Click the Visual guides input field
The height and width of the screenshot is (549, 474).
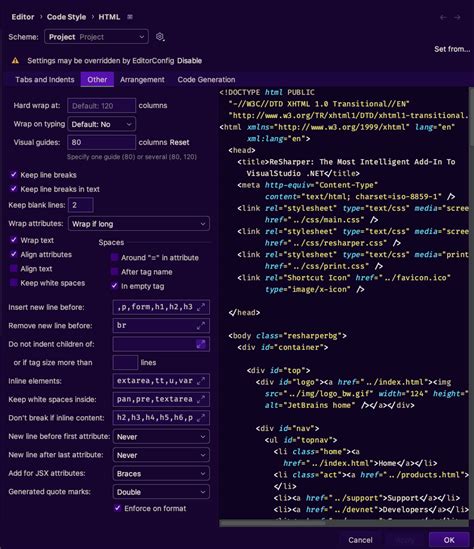[102, 143]
